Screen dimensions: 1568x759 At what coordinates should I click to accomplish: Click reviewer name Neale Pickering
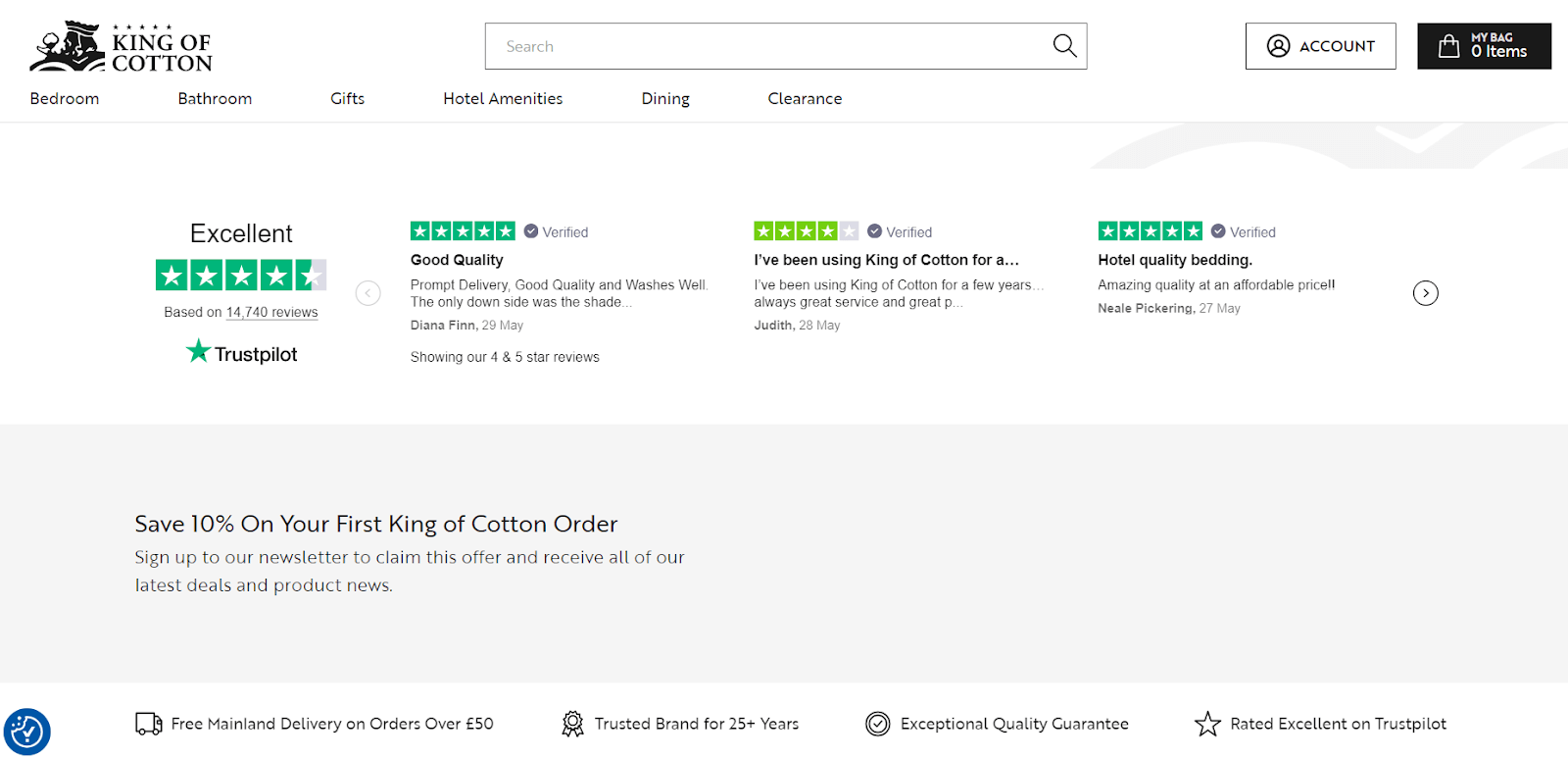(x=1146, y=308)
